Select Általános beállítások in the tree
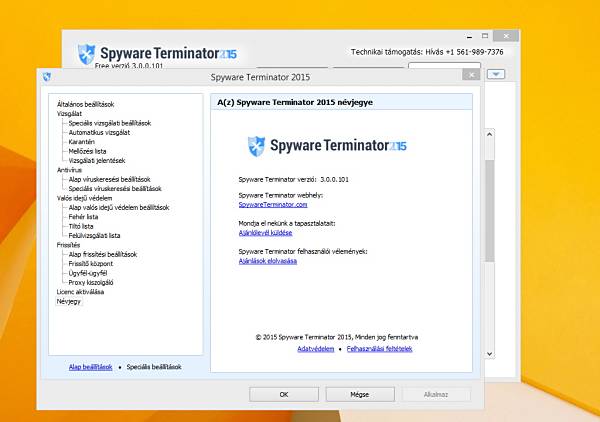Viewport: 600px width, 422px height. 85,104
